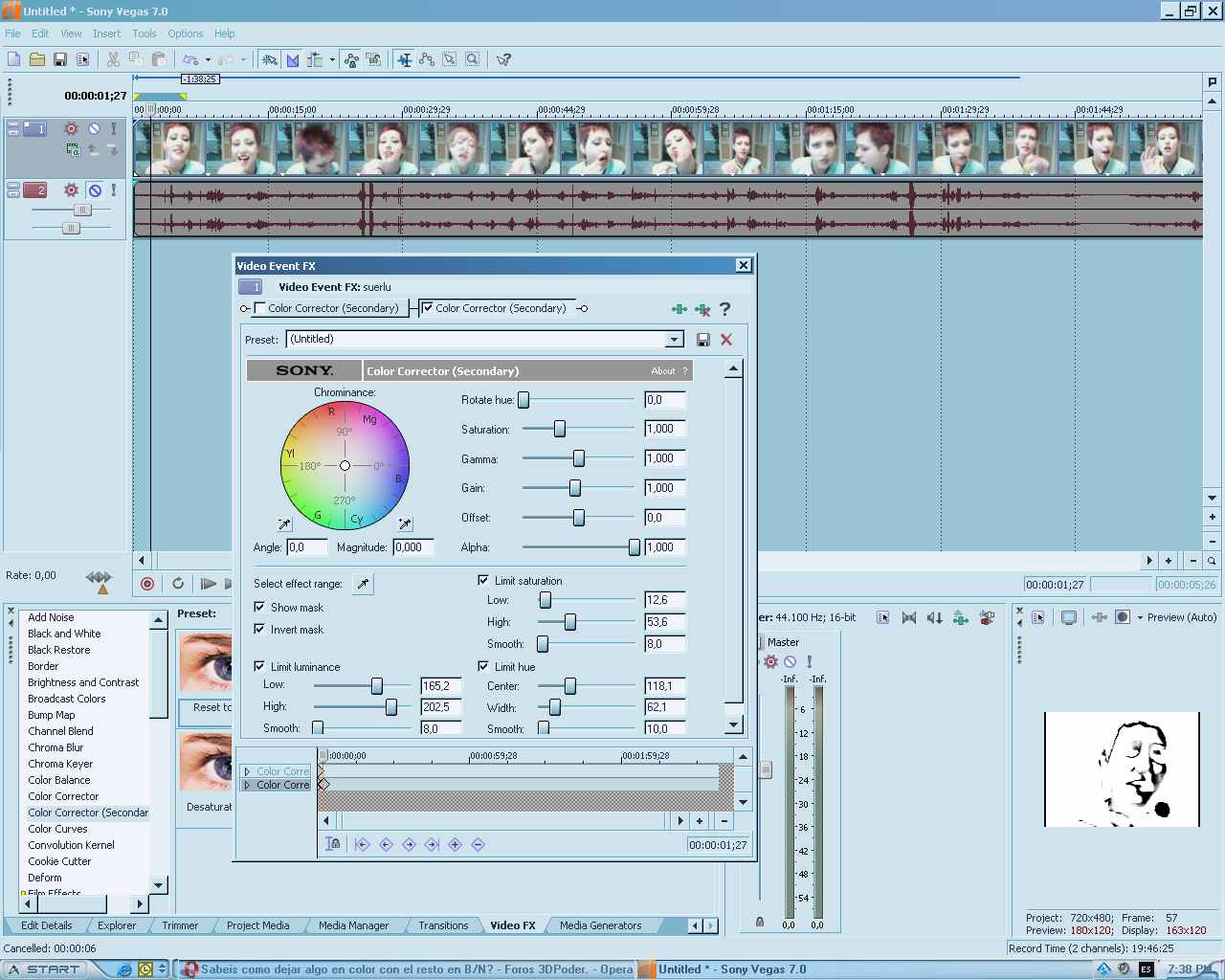Open the File menu
Screen dimensions: 1225x980
click(x=12, y=33)
